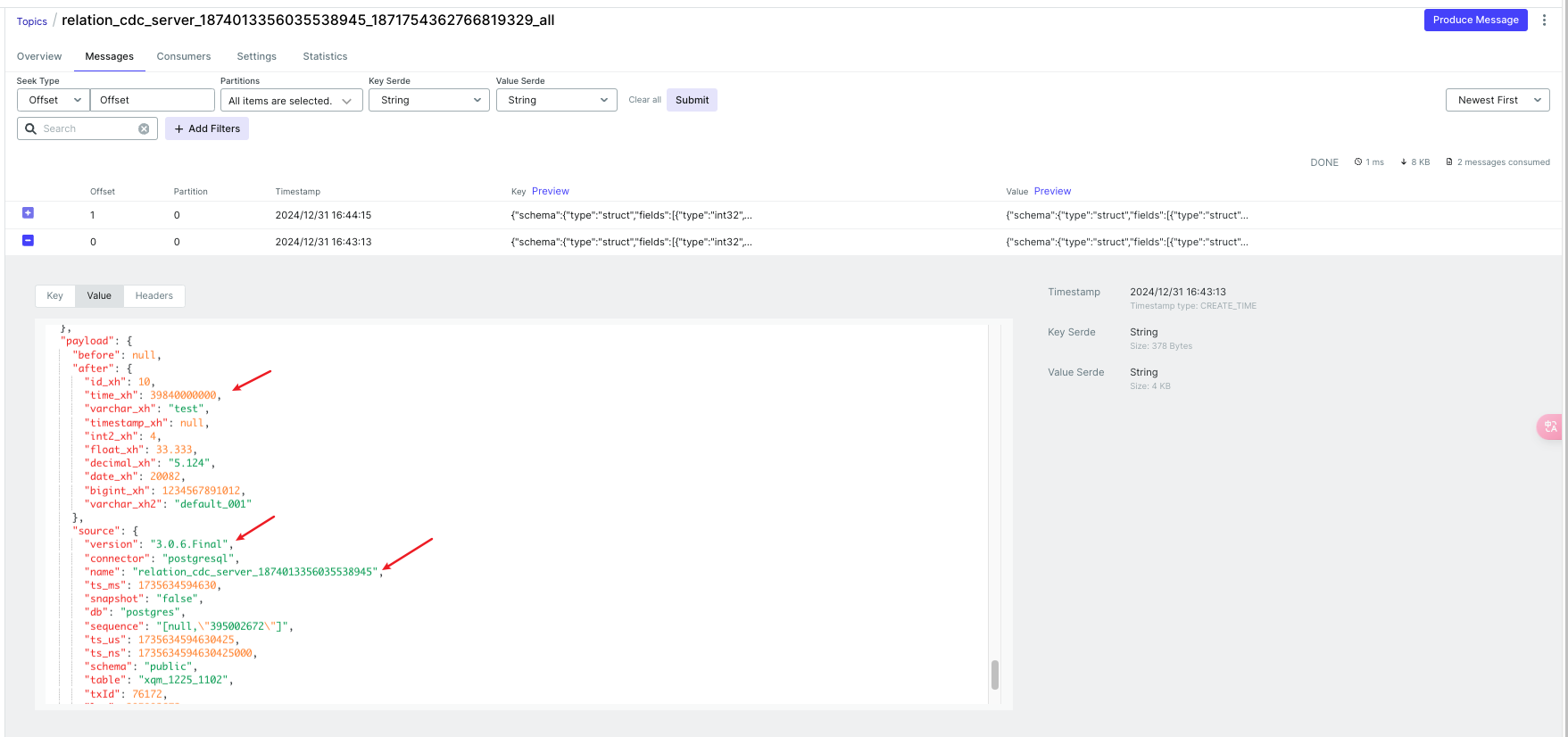
Task: Clear the search field with the X icon
Action: [144, 128]
